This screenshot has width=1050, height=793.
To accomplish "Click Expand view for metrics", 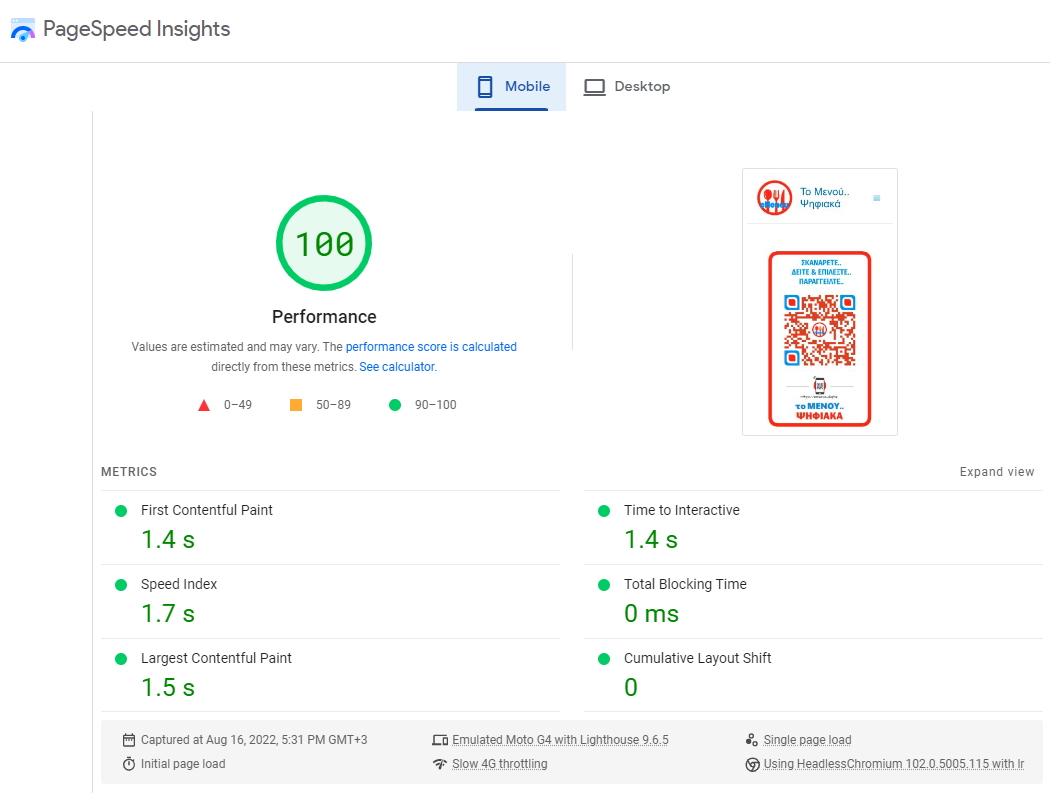I will click(996, 472).
